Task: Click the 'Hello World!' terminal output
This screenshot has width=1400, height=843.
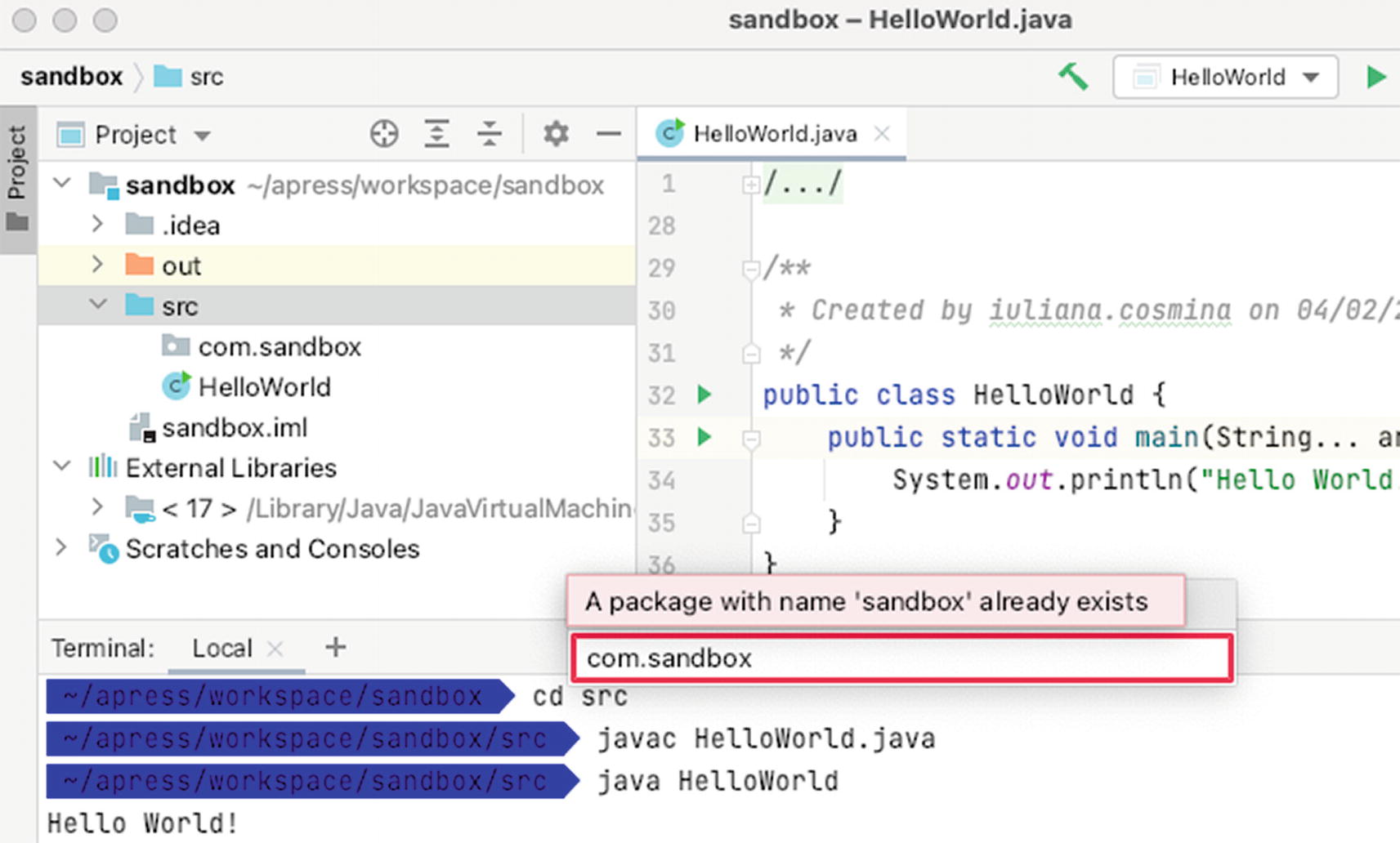Action: [x=142, y=823]
